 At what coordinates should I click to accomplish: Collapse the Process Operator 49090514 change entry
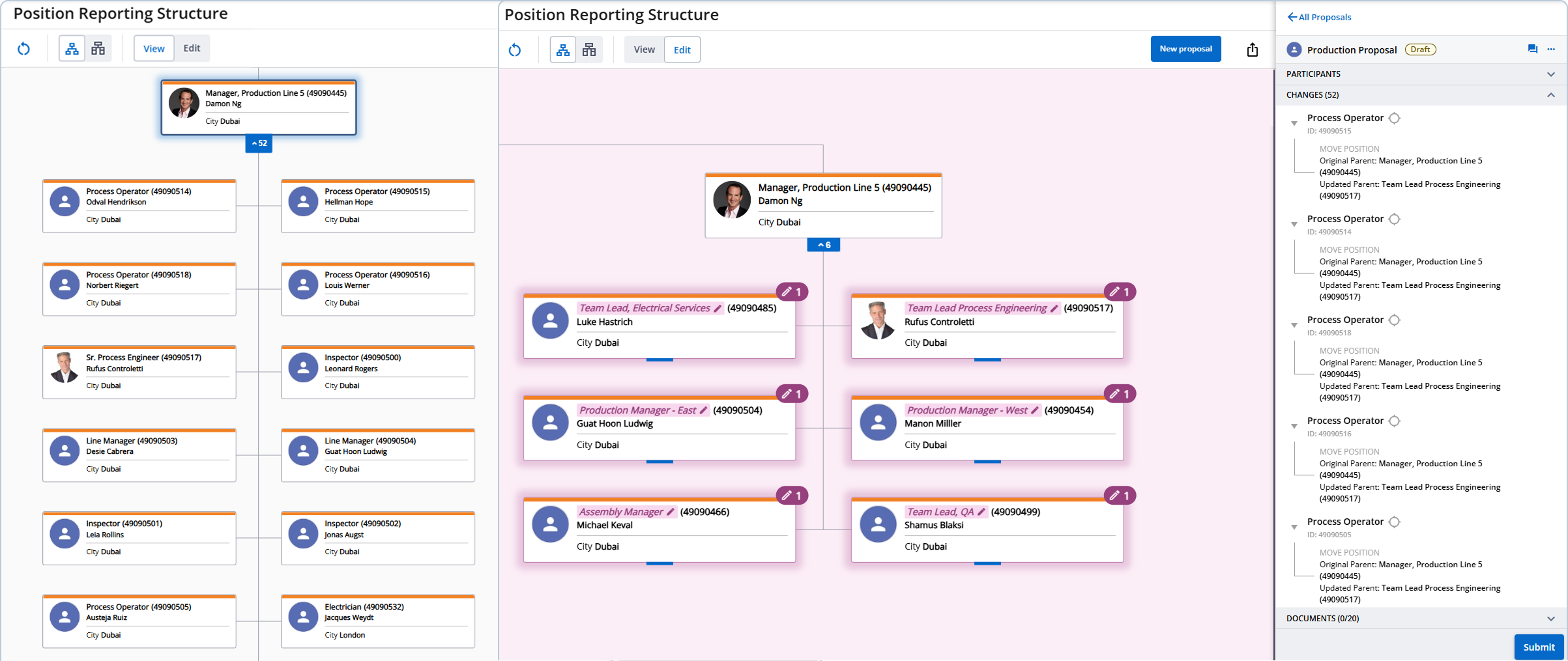coord(1294,224)
